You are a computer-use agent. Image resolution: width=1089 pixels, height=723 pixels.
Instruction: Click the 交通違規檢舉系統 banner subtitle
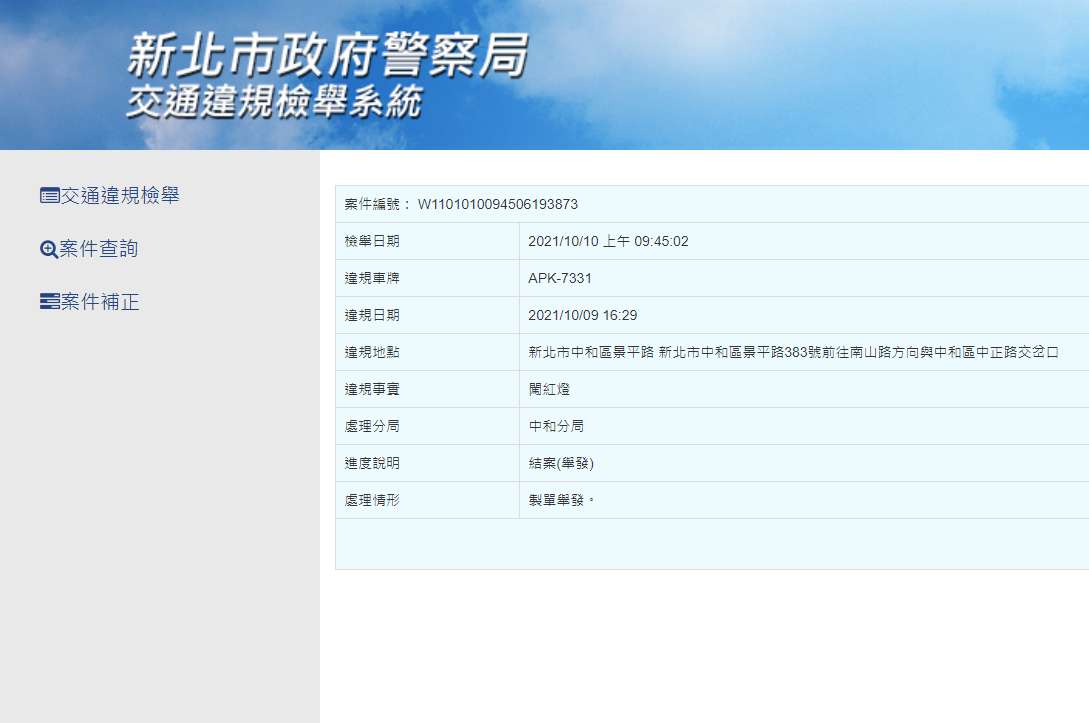pyautogui.click(x=274, y=103)
